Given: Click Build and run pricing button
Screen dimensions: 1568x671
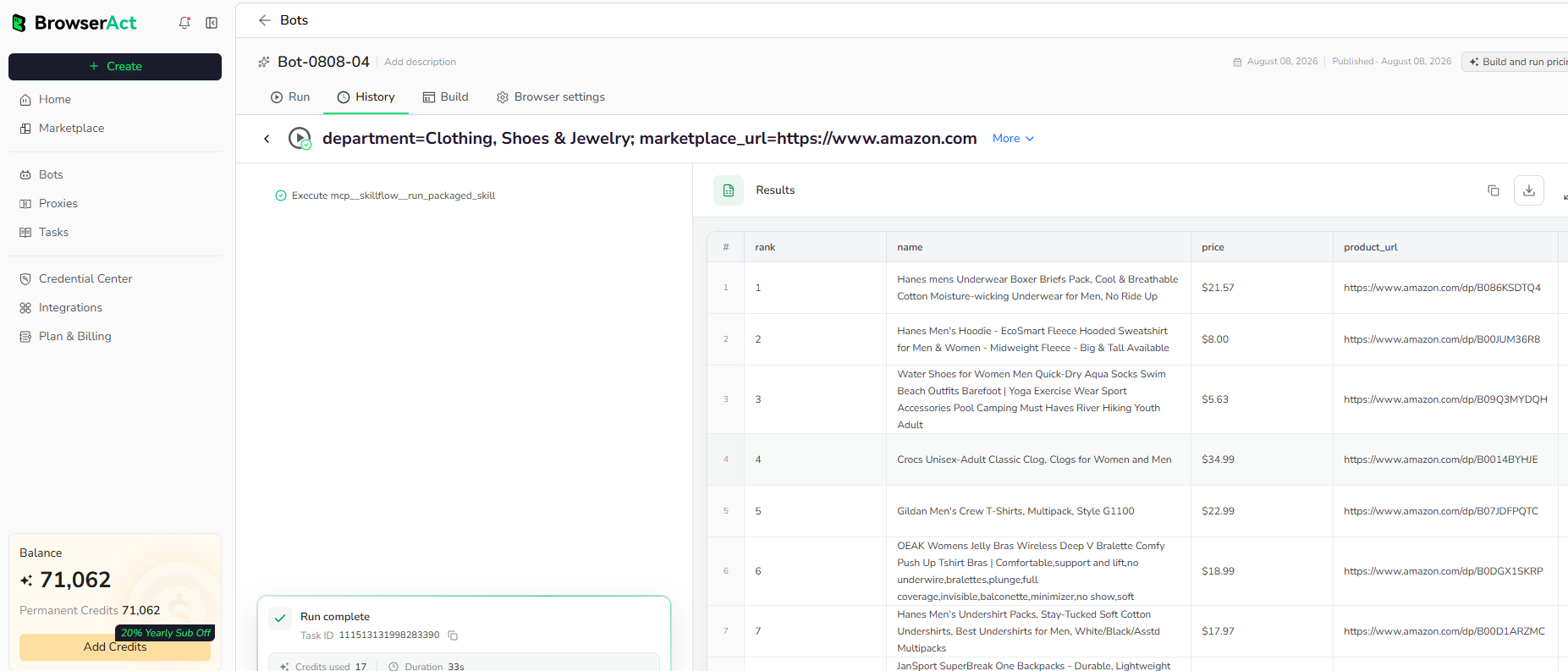Looking at the screenshot, I should click(1516, 62).
